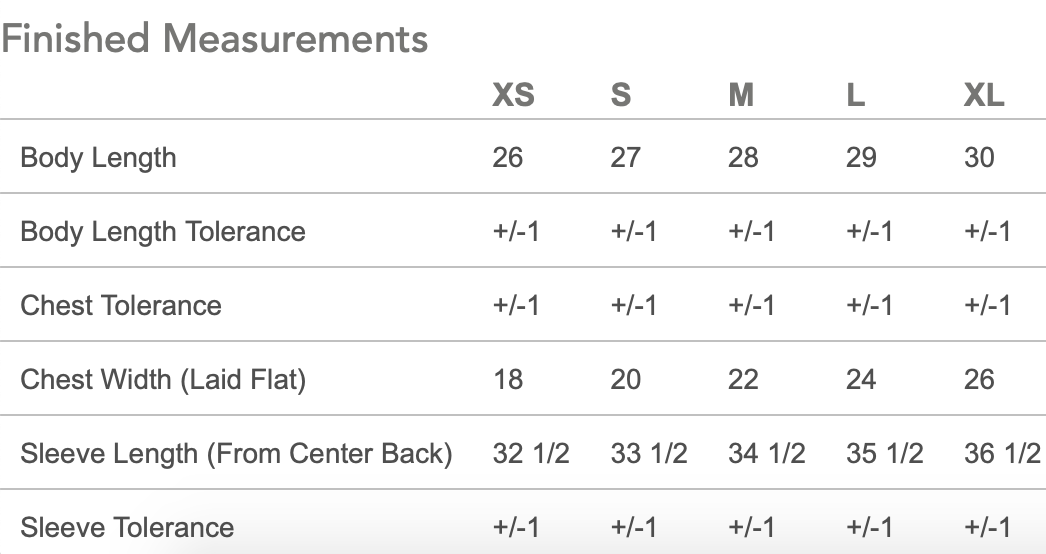Click the M chest width value 22
Screen dimensions: 1046x554
(743, 379)
